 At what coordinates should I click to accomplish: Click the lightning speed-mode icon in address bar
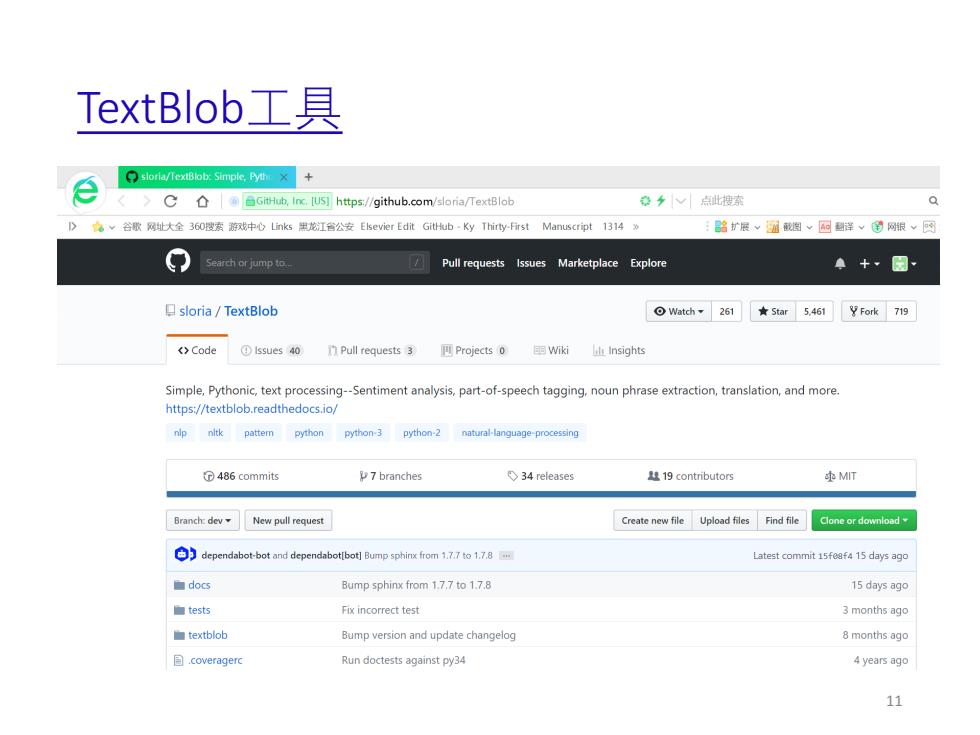(x=661, y=201)
